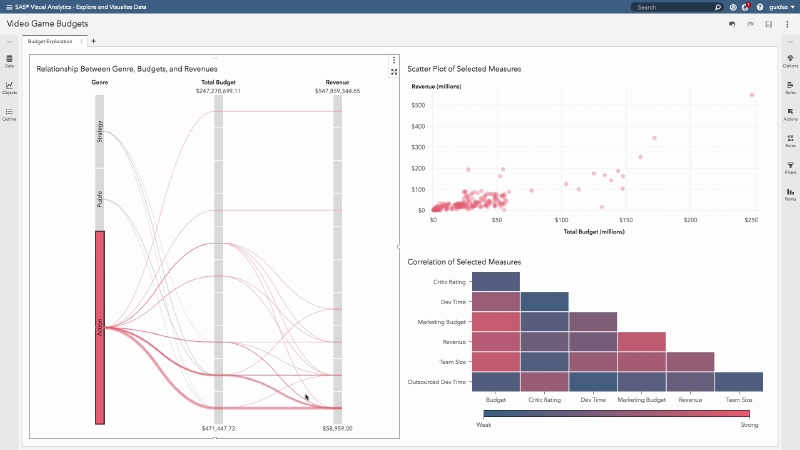Viewport: 800px width, 450px height.
Task: Select the Strategy genre segment
Action: pos(99,130)
